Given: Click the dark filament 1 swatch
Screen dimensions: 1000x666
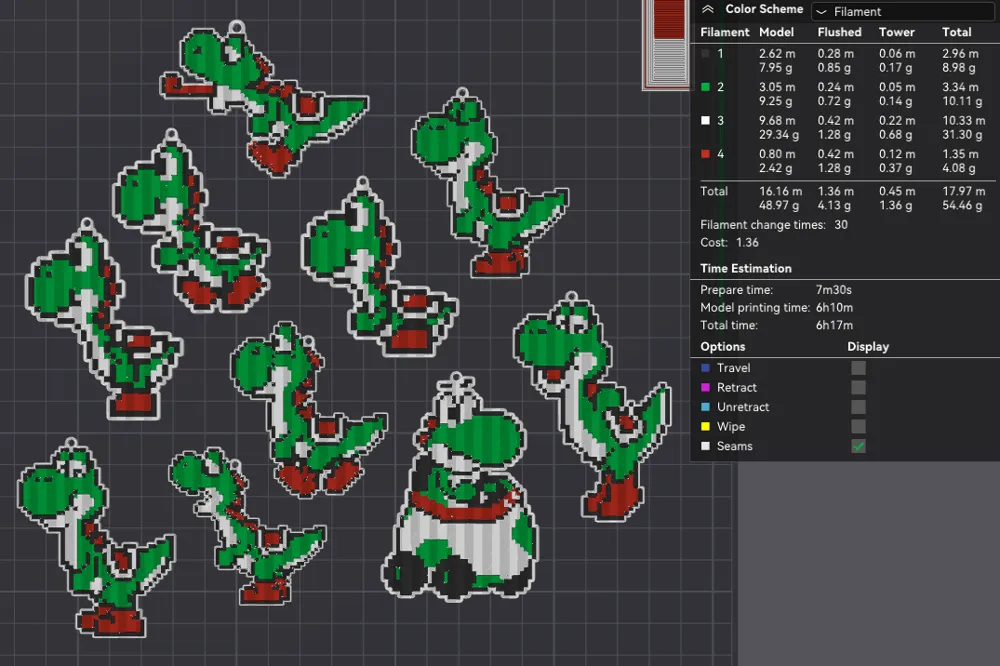Looking at the screenshot, I should click(x=705, y=54).
